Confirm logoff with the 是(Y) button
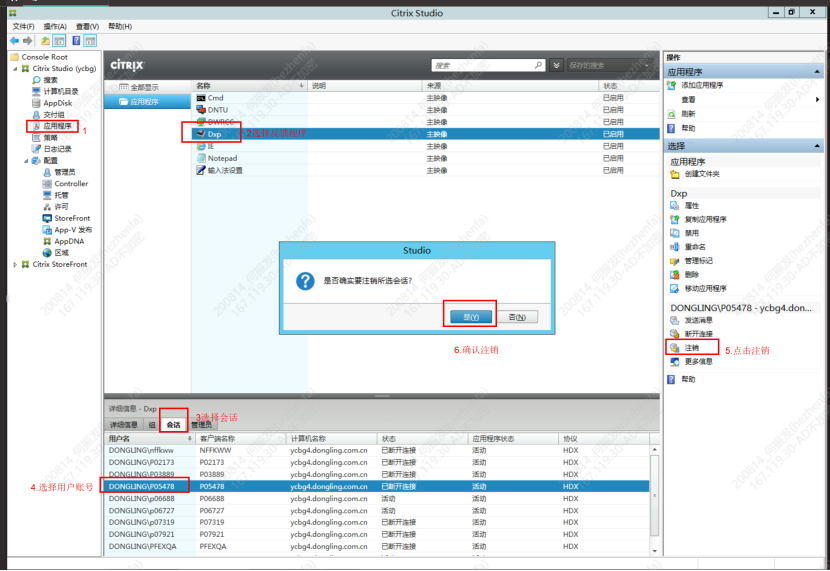This screenshot has width=830, height=571. 471,316
